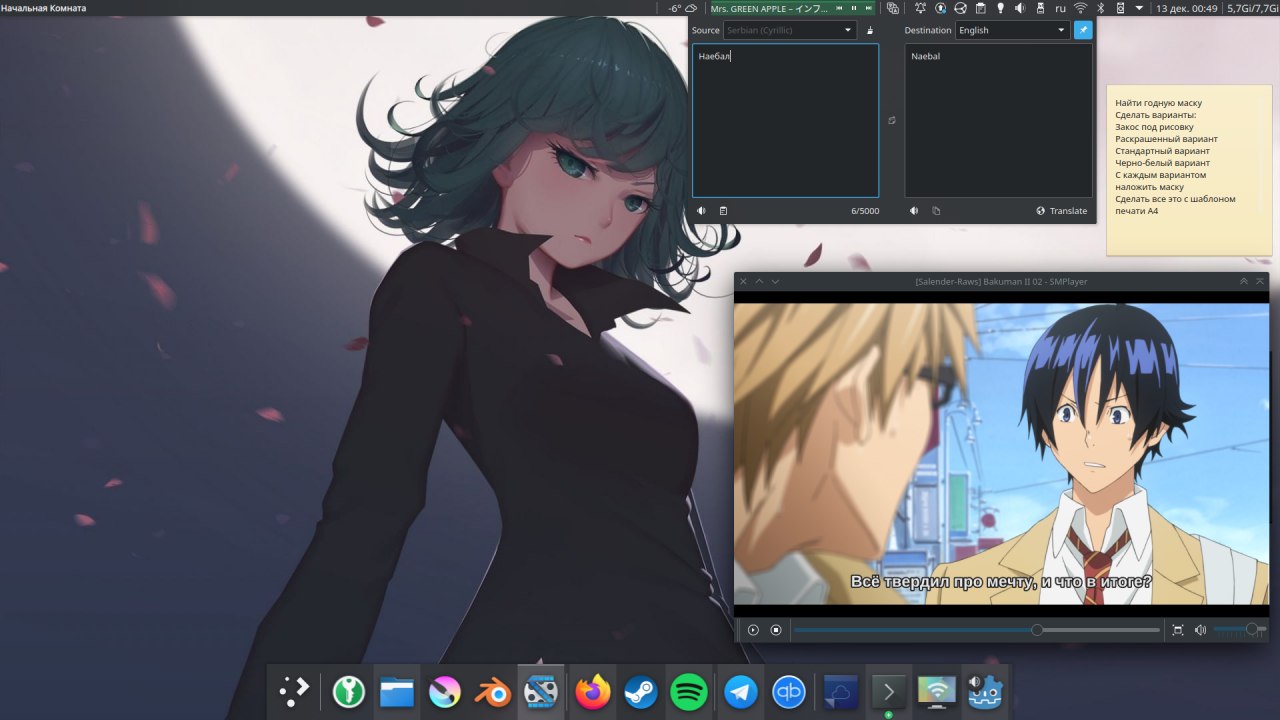This screenshot has height=720, width=1280.
Task: Click the clear source text broom icon
Action: (870, 30)
